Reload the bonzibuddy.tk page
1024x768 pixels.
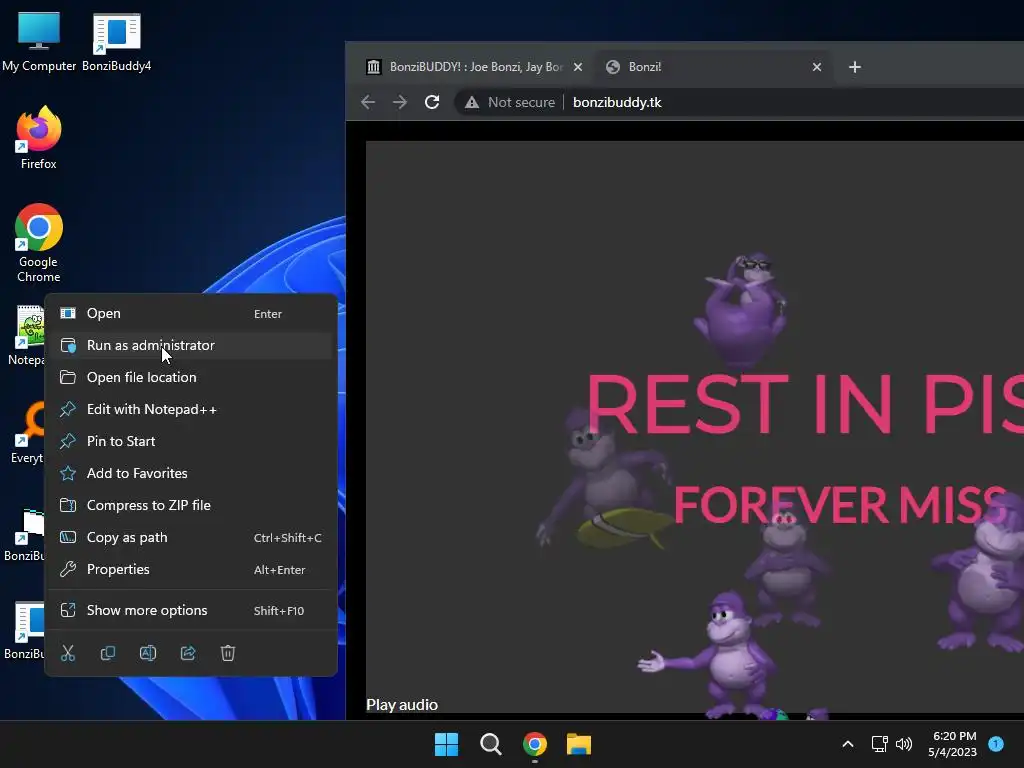coord(432,102)
